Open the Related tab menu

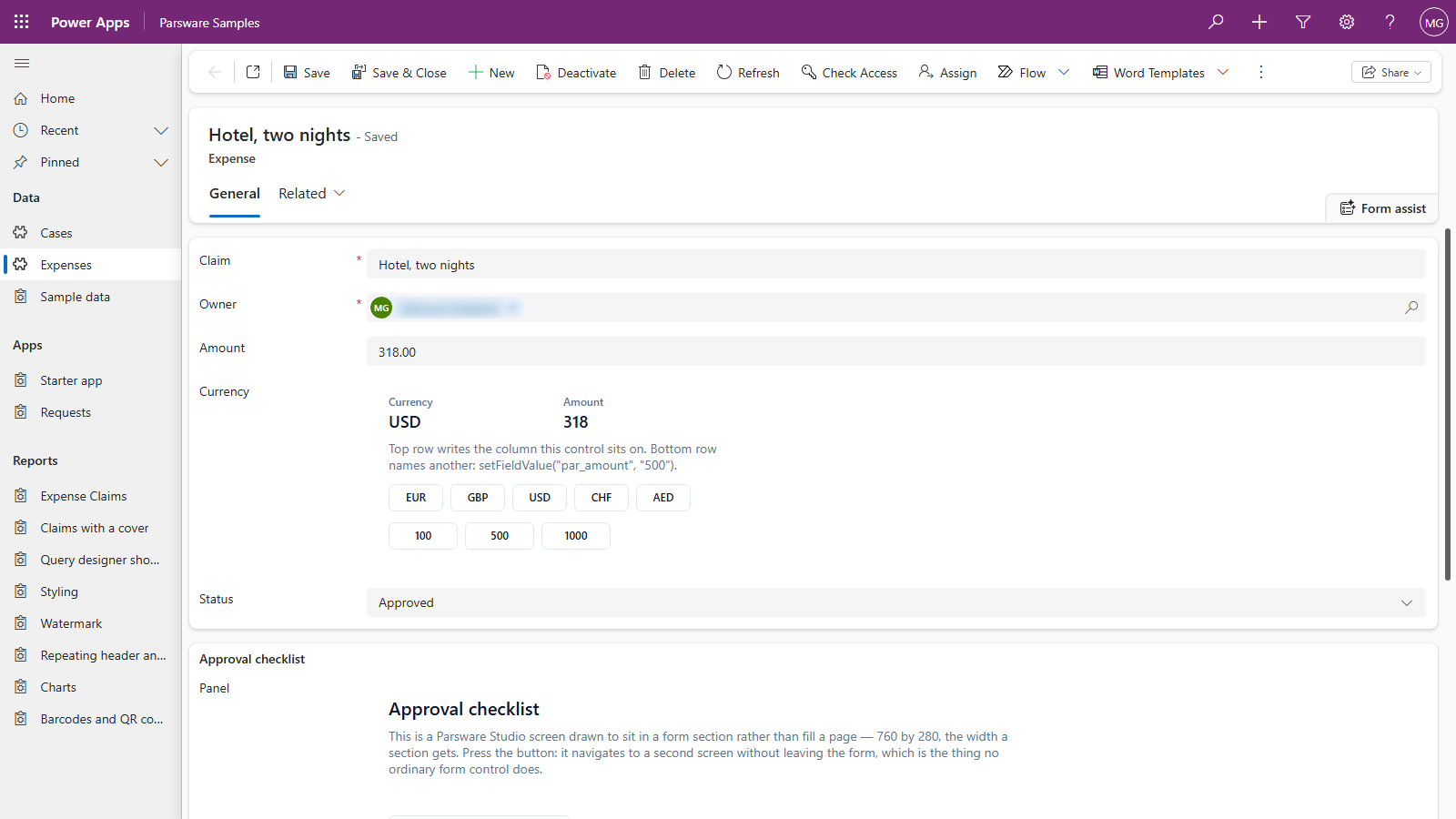312,193
